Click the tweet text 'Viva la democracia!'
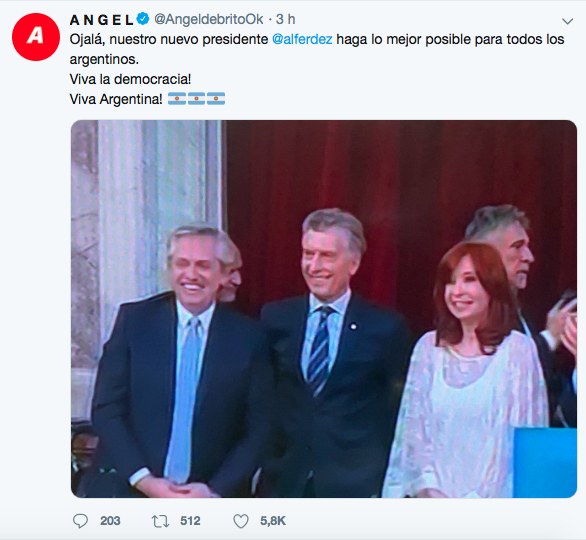This screenshot has height=540, width=586. coord(130,79)
